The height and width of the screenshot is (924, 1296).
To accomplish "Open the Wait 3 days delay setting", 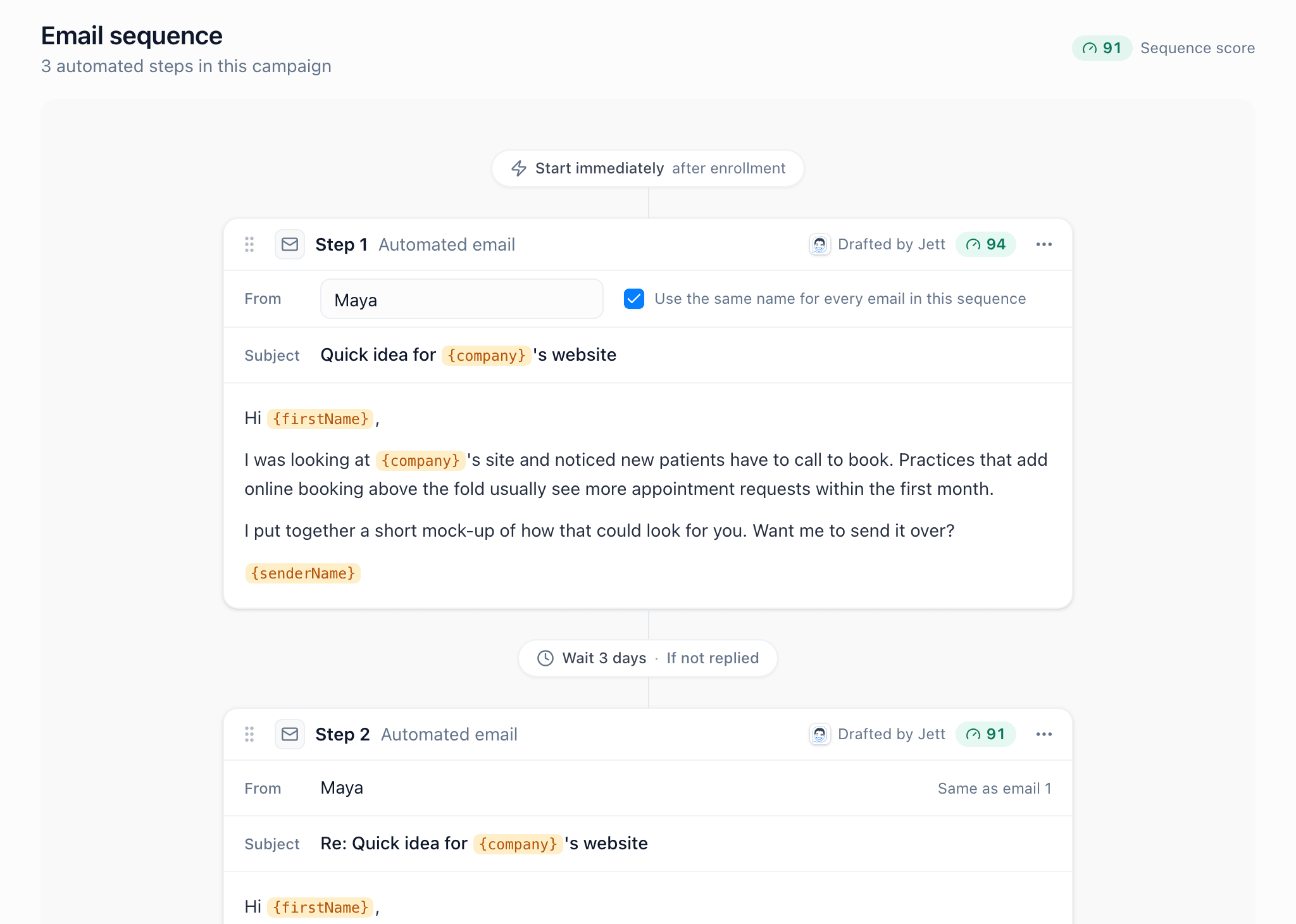I will tap(604, 658).
